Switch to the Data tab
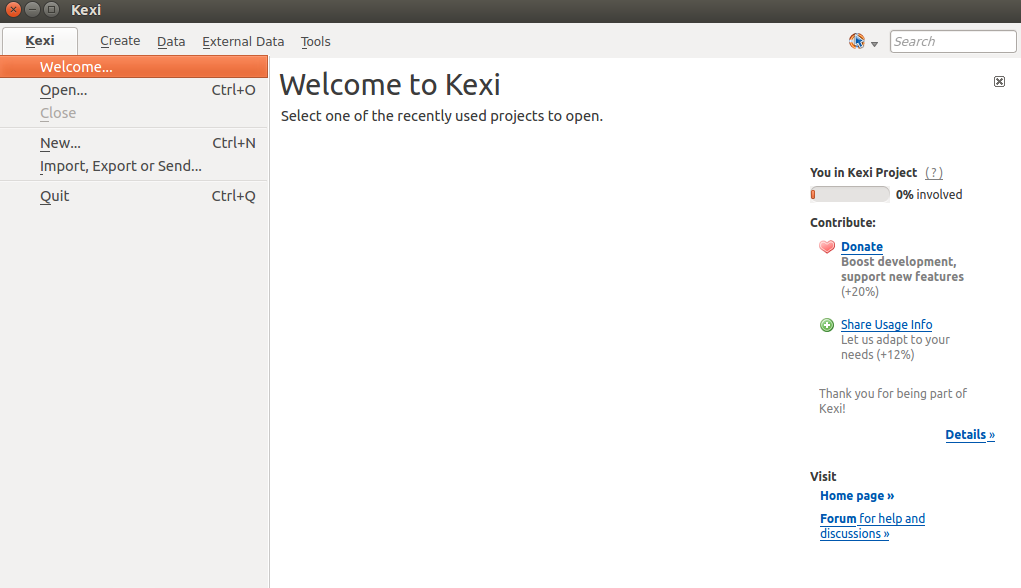This screenshot has width=1021, height=588. (x=171, y=42)
